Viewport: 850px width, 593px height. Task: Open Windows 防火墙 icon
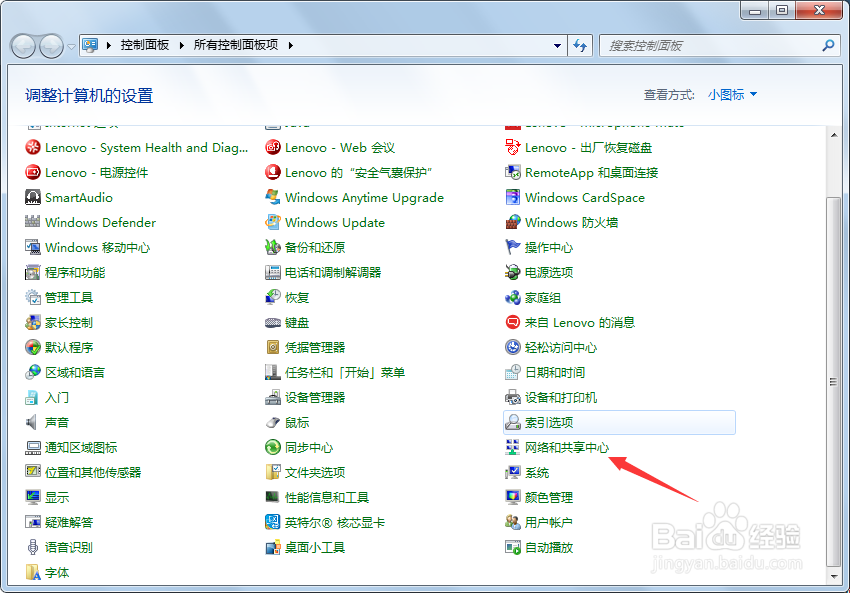[x=513, y=222]
